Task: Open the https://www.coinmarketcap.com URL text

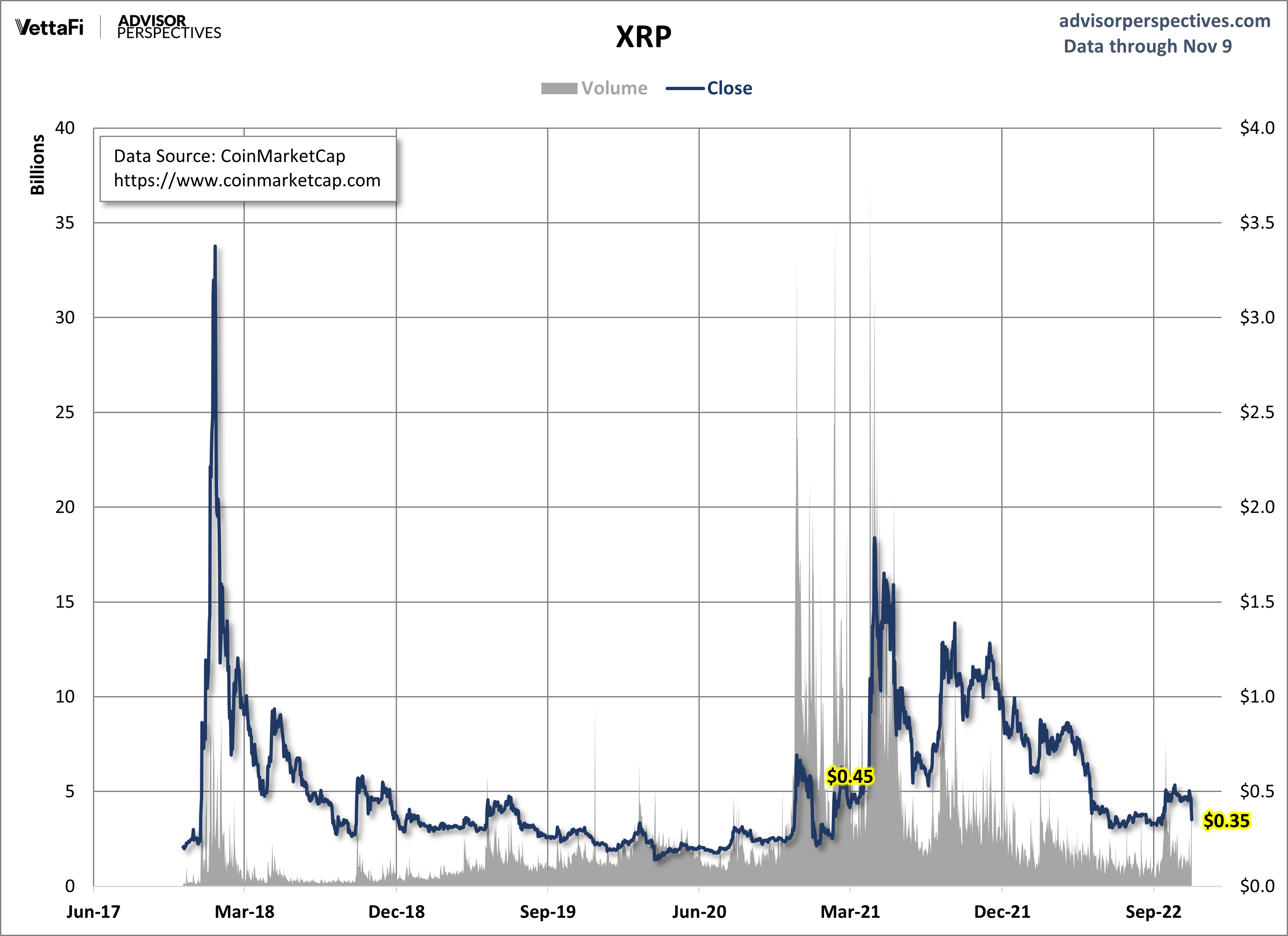Action: click(x=247, y=181)
